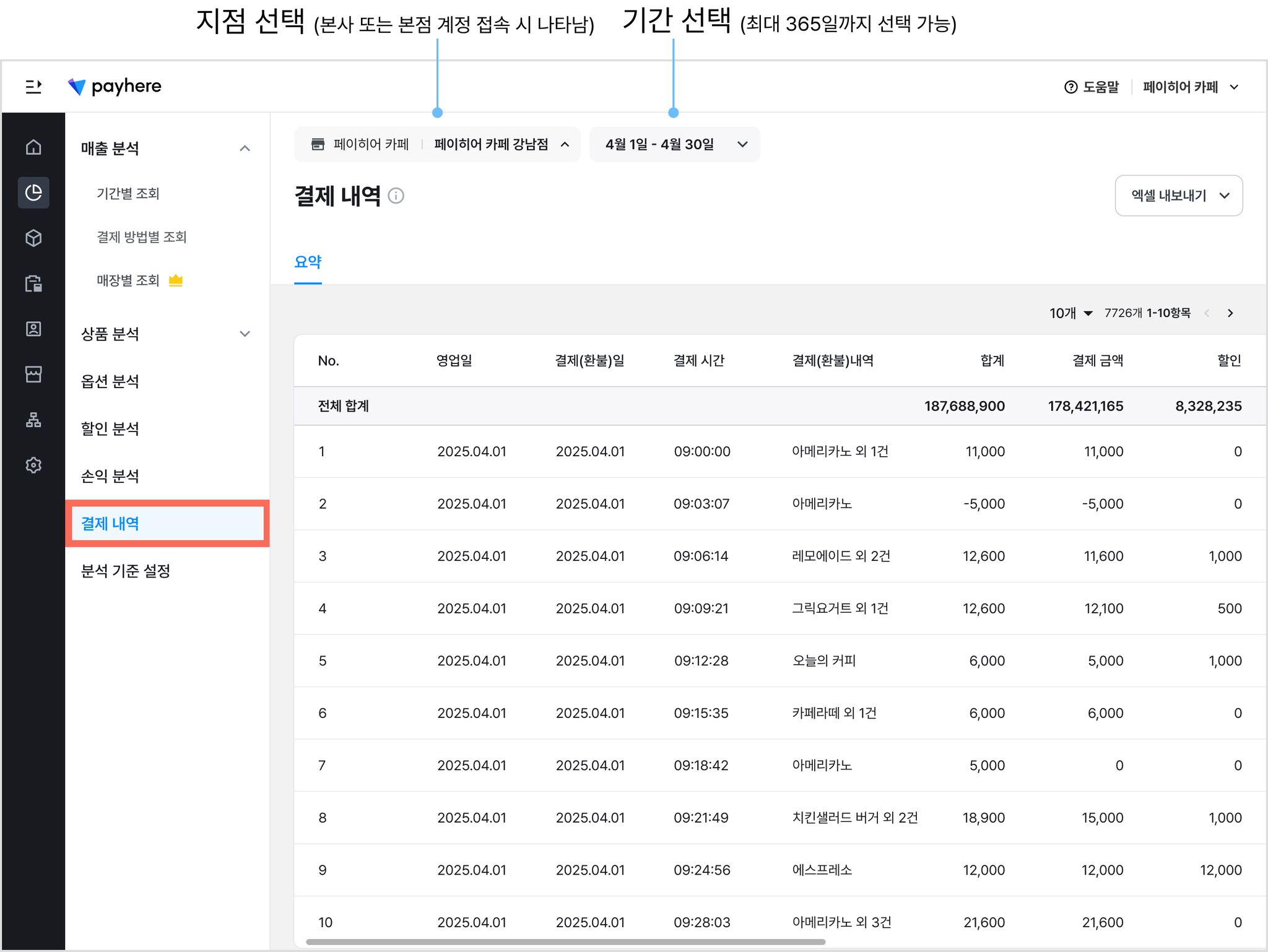Open 손익 분석 menu item
The image size is (1268, 952).
click(x=110, y=476)
